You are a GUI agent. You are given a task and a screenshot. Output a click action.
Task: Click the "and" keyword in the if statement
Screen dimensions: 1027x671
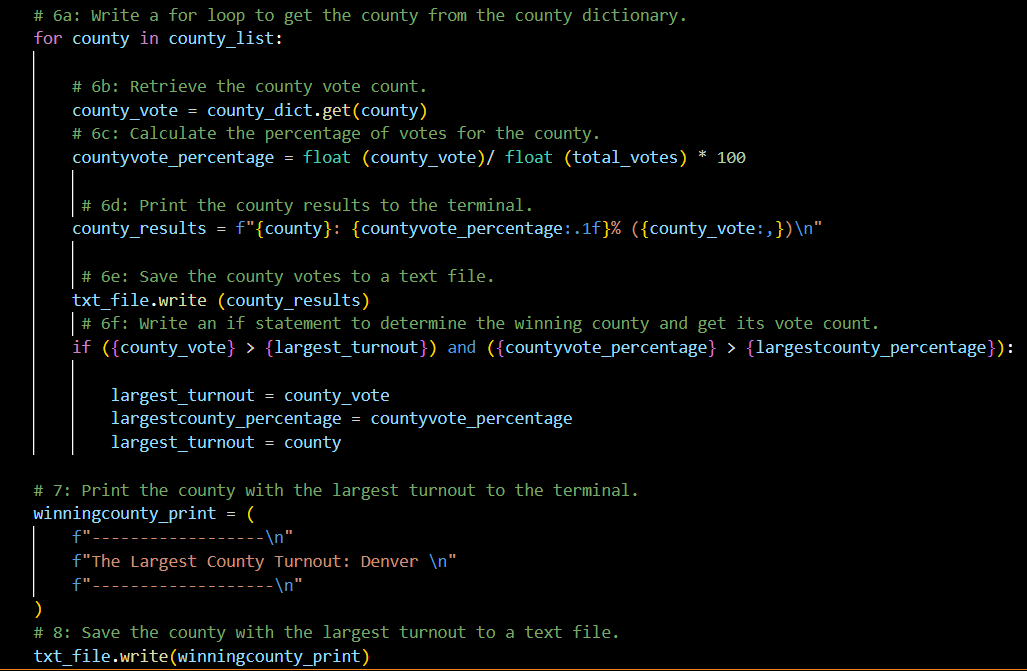pyautogui.click(x=462, y=347)
